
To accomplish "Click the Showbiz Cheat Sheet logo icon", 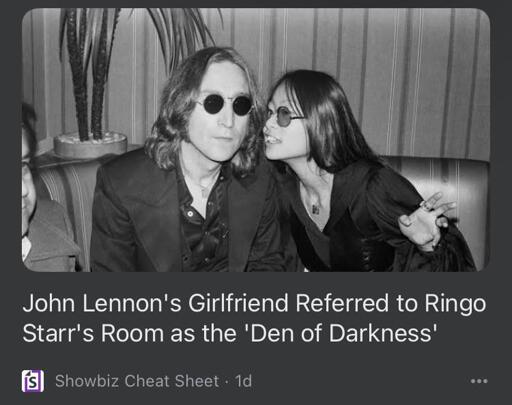I will (x=33, y=381).
